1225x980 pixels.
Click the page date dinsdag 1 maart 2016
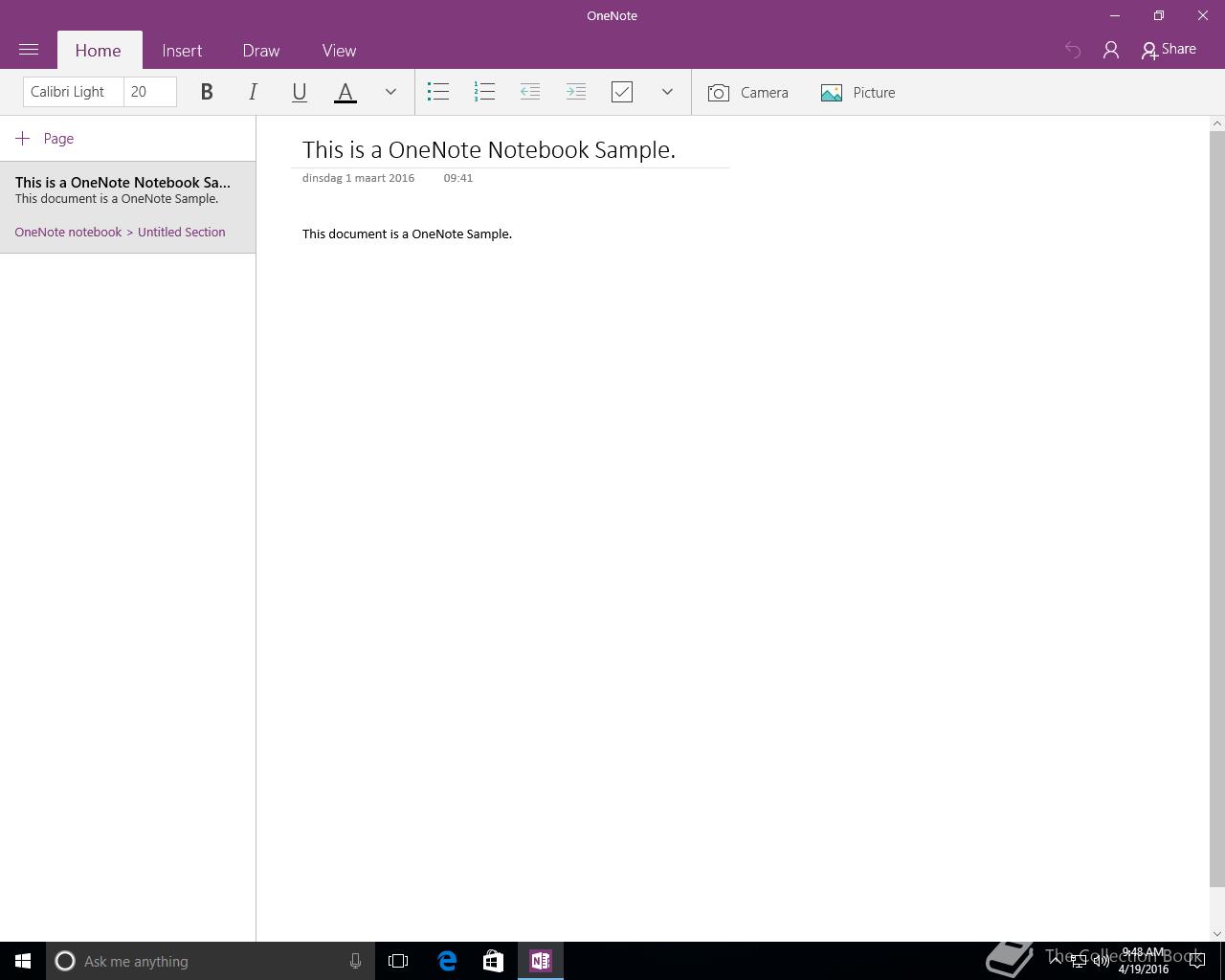click(359, 178)
